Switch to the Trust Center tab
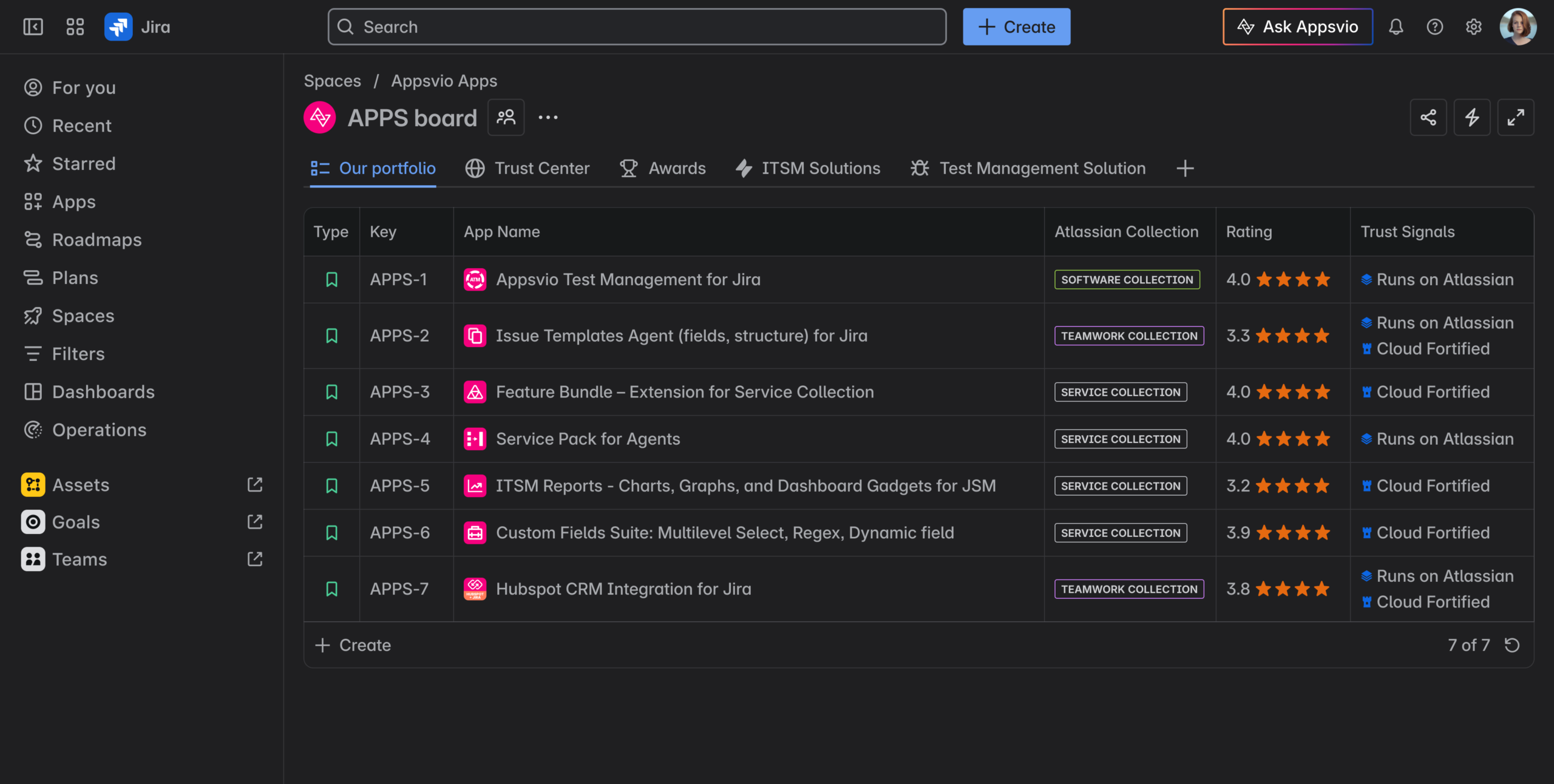Image resolution: width=1554 pixels, height=784 pixels. tap(528, 168)
